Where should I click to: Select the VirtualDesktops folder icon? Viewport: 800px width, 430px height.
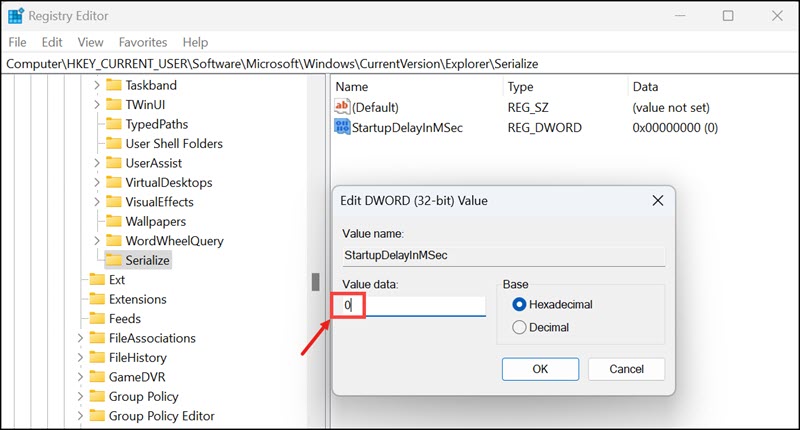[x=114, y=182]
